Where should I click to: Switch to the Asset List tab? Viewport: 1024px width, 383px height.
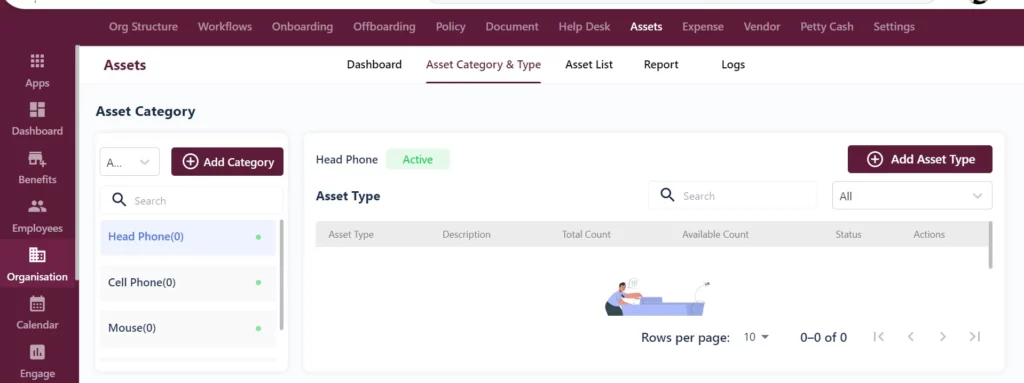589,65
